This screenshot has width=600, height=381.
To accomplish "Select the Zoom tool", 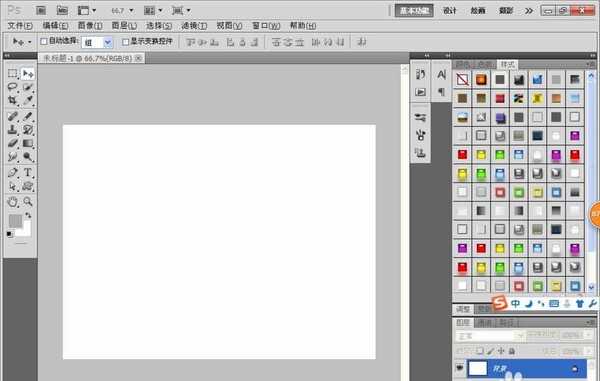I will [x=28, y=202].
